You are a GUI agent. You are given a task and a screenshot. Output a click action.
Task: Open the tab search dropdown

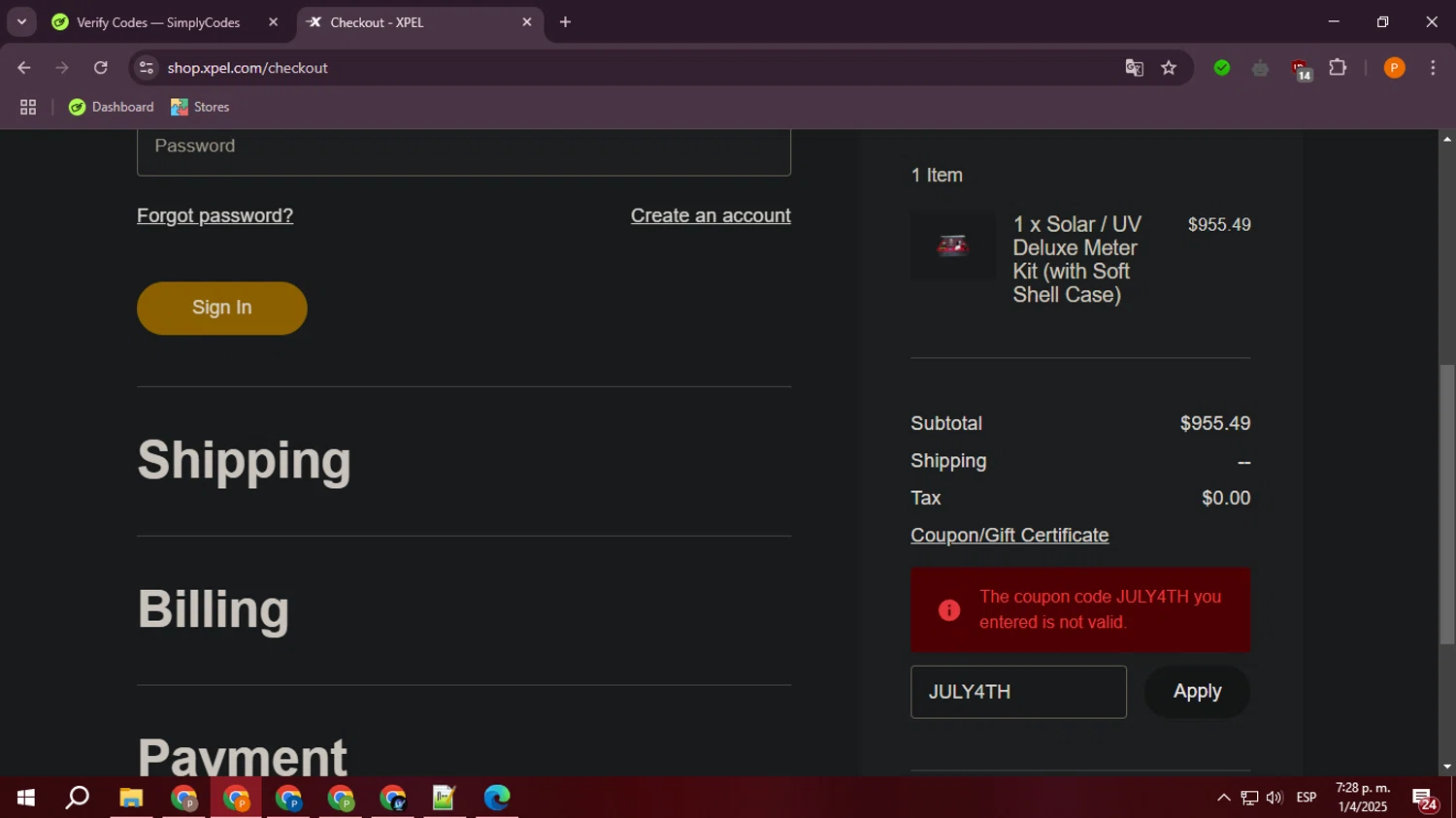(21, 22)
